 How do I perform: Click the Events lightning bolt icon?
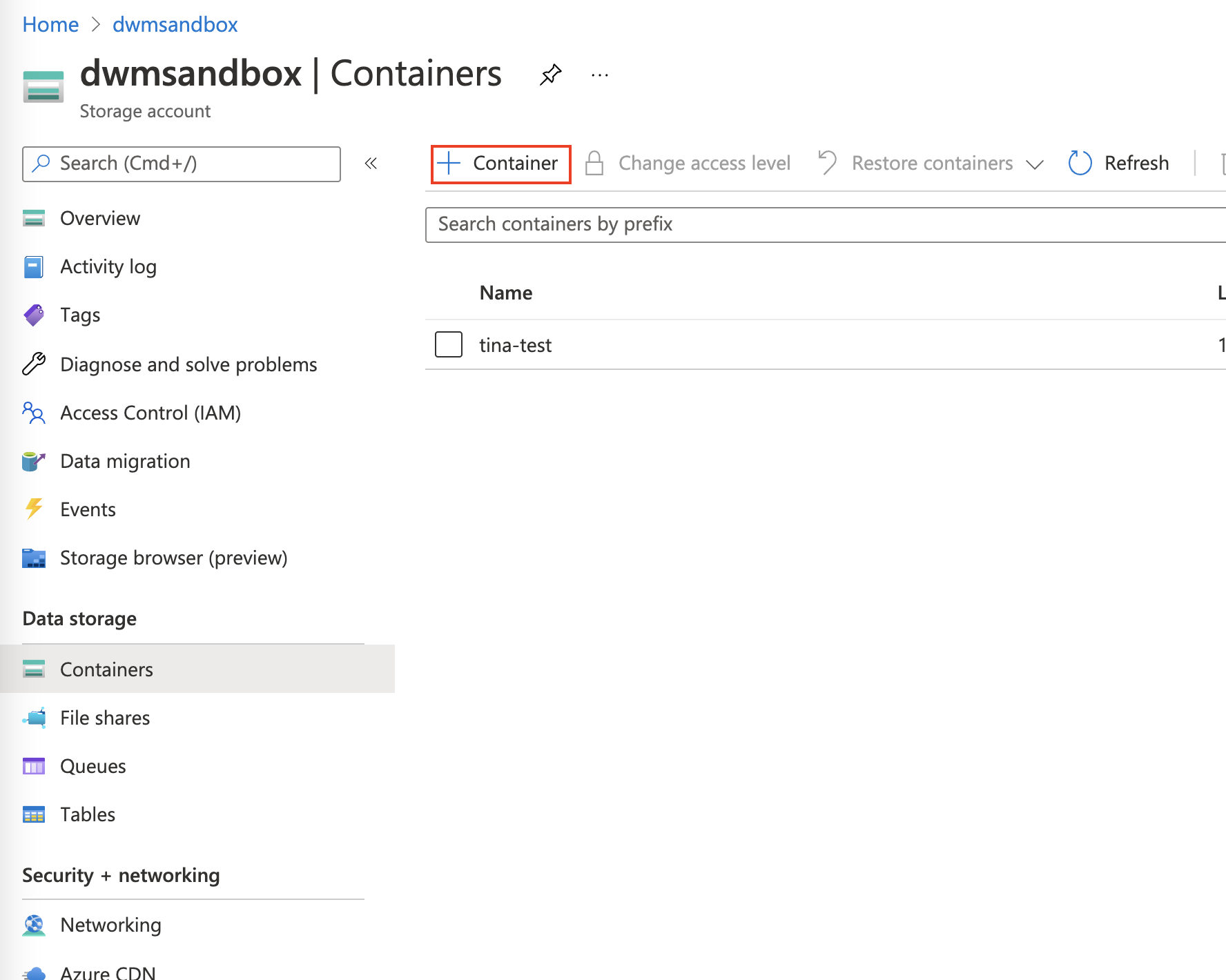click(34, 509)
